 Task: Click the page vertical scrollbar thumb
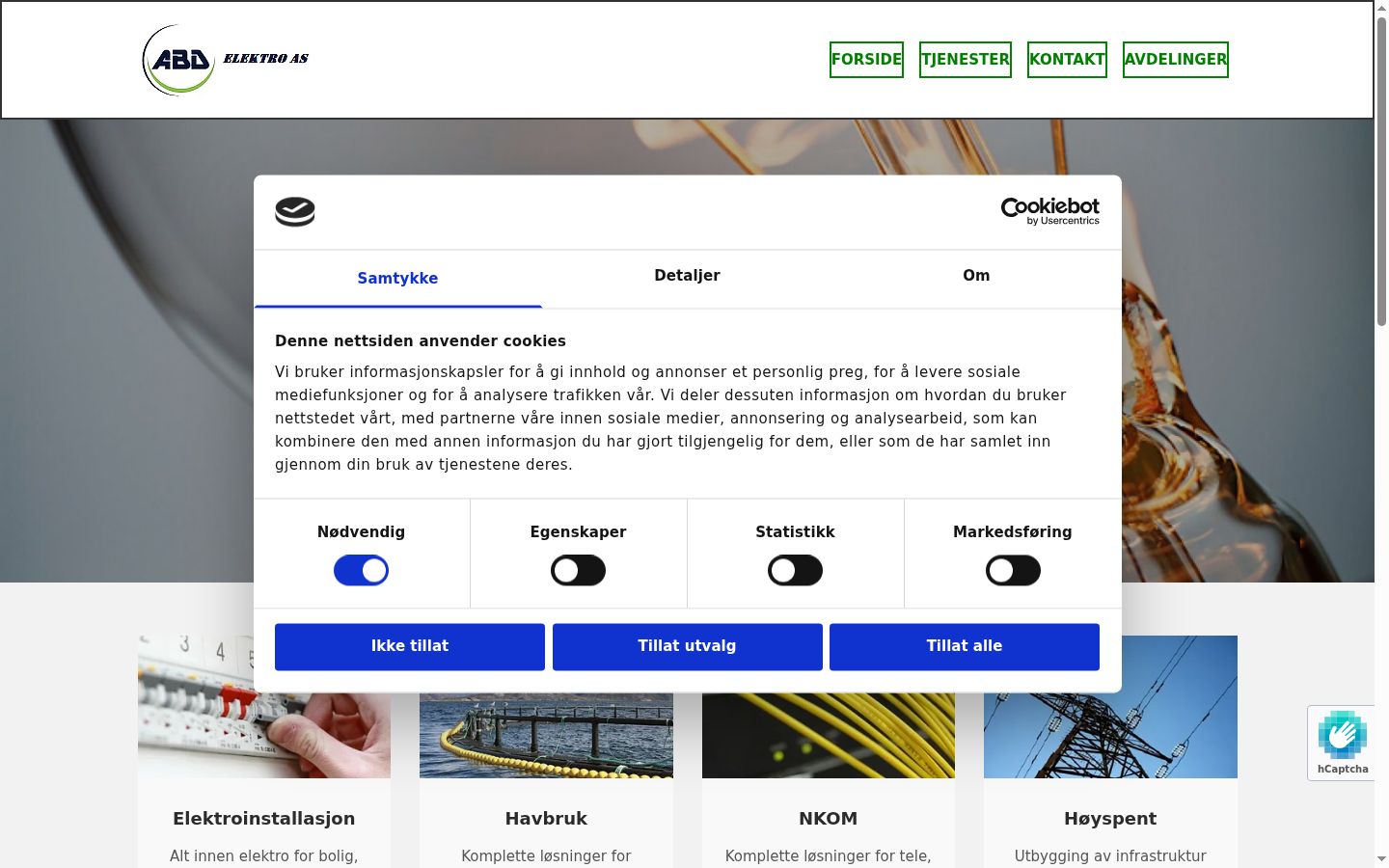1381,172
